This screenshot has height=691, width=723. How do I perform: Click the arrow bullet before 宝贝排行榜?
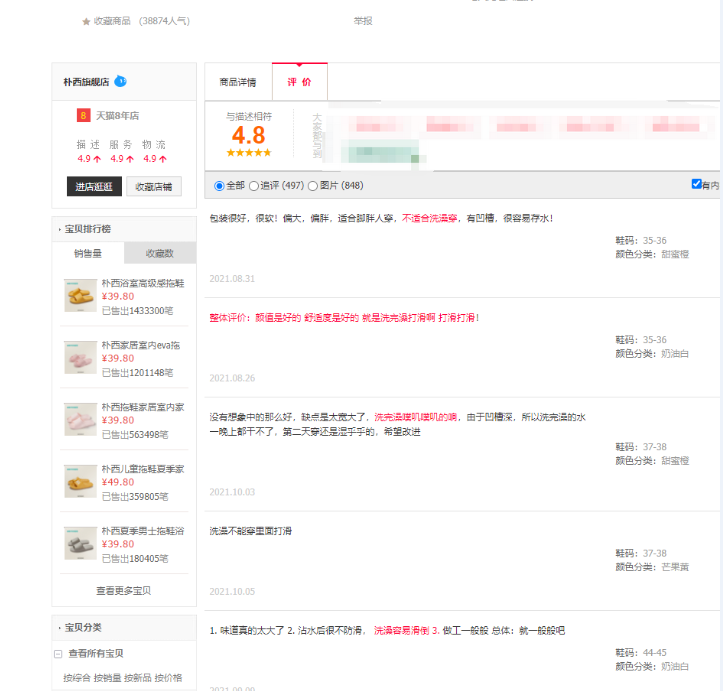59,229
